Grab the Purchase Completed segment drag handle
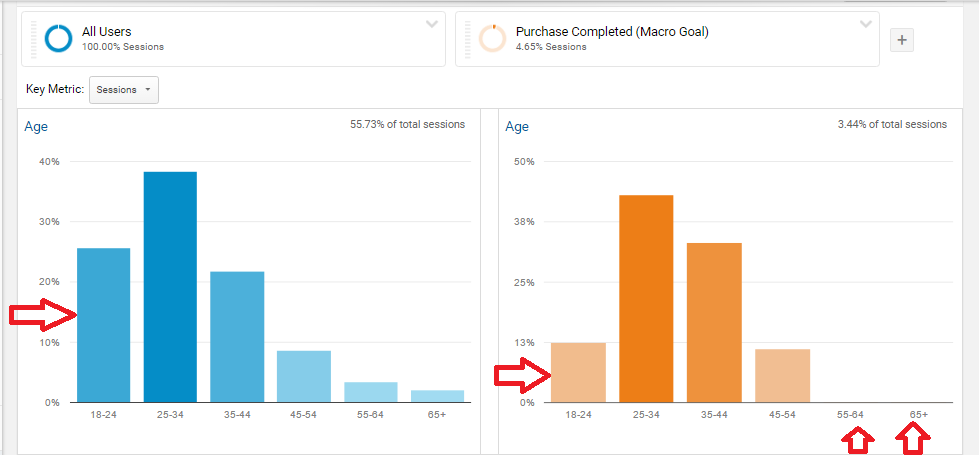979x455 pixels. pos(468,39)
